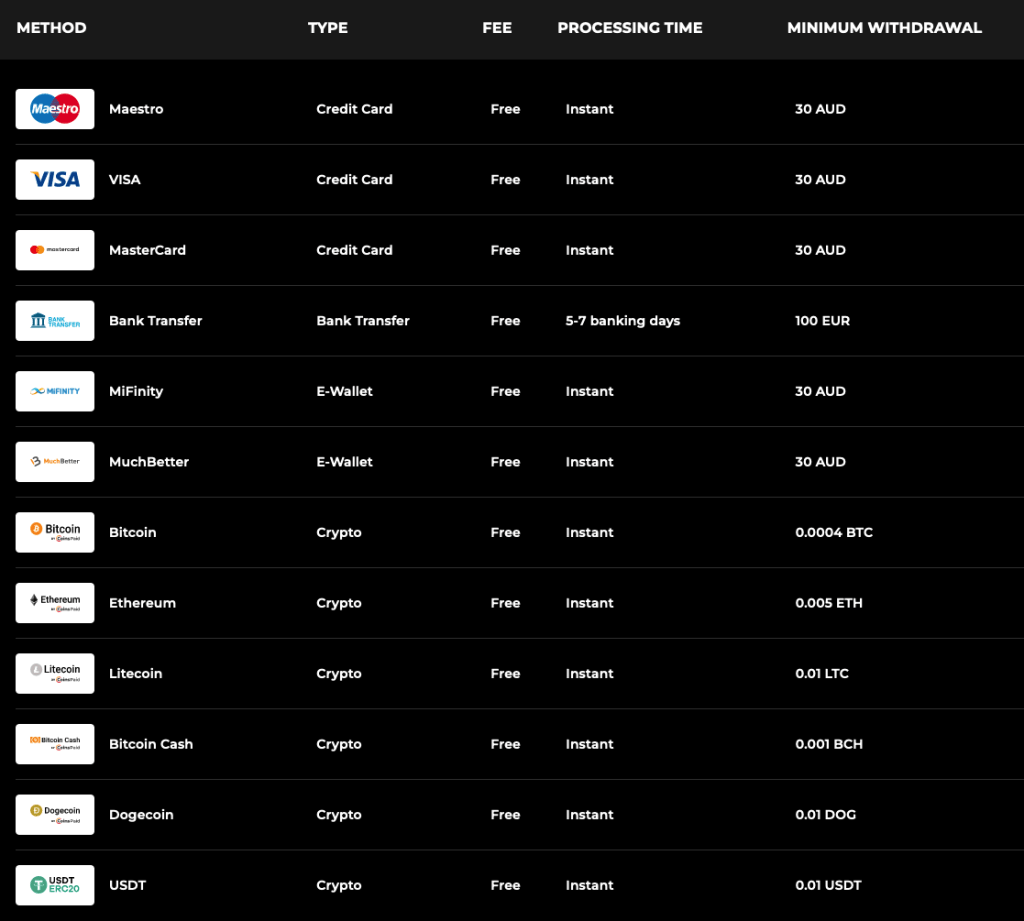Select the MINIMUM WITHDRAWAL column header

pyautogui.click(x=884, y=28)
